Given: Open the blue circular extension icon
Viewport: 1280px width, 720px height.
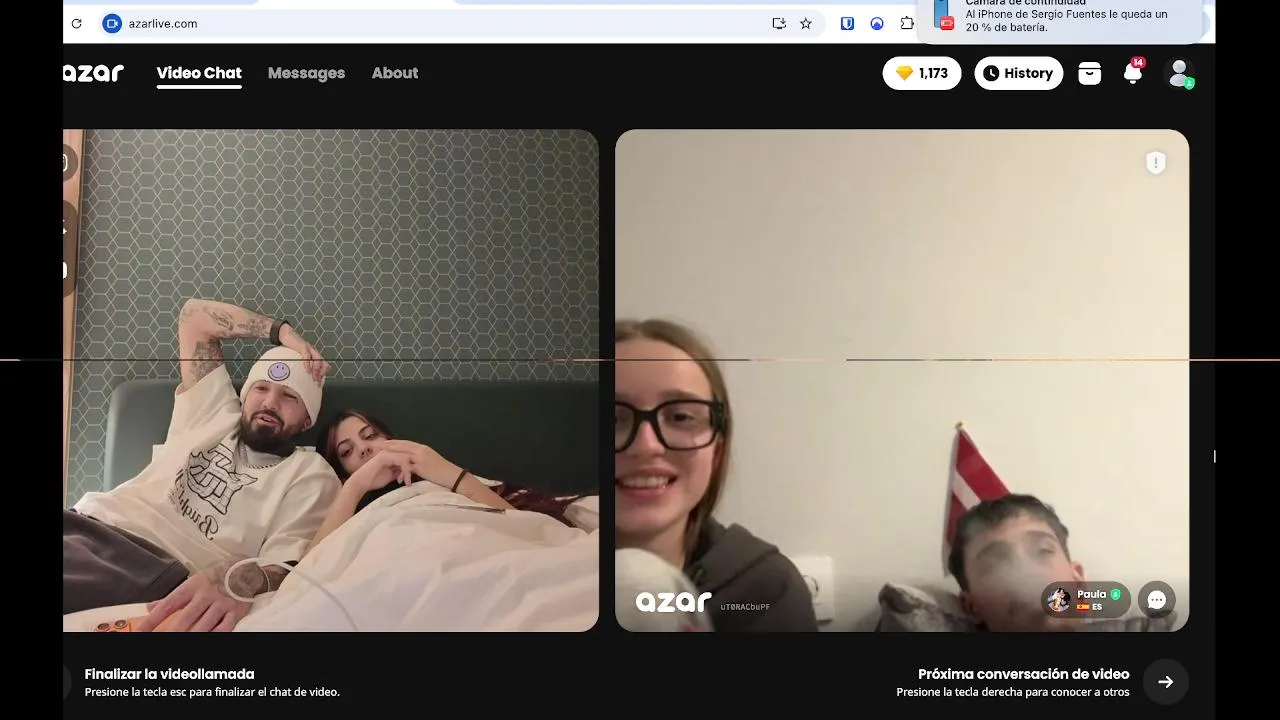Looking at the screenshot, I should 877,23.
